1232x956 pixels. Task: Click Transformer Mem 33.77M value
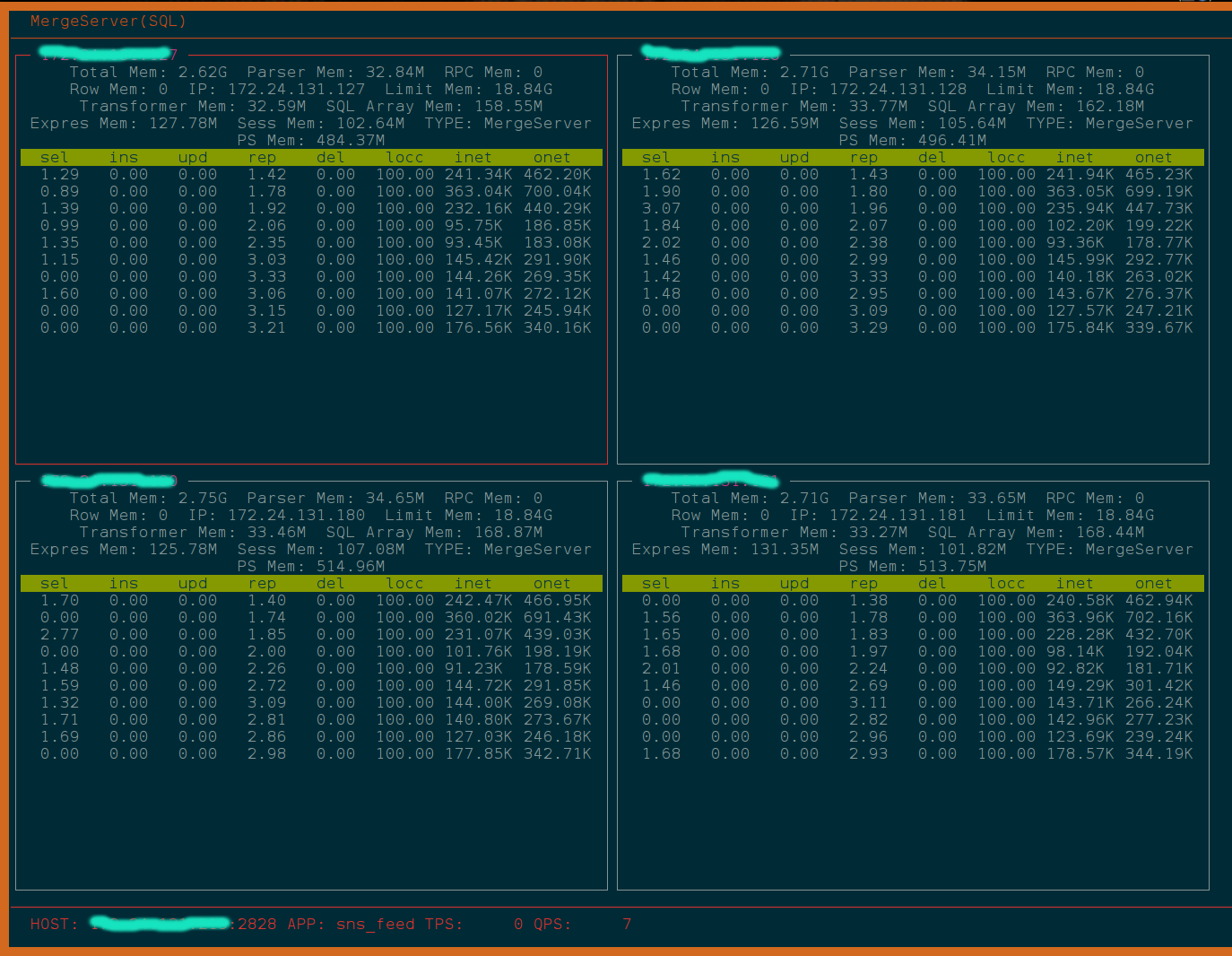pos(879,106)
